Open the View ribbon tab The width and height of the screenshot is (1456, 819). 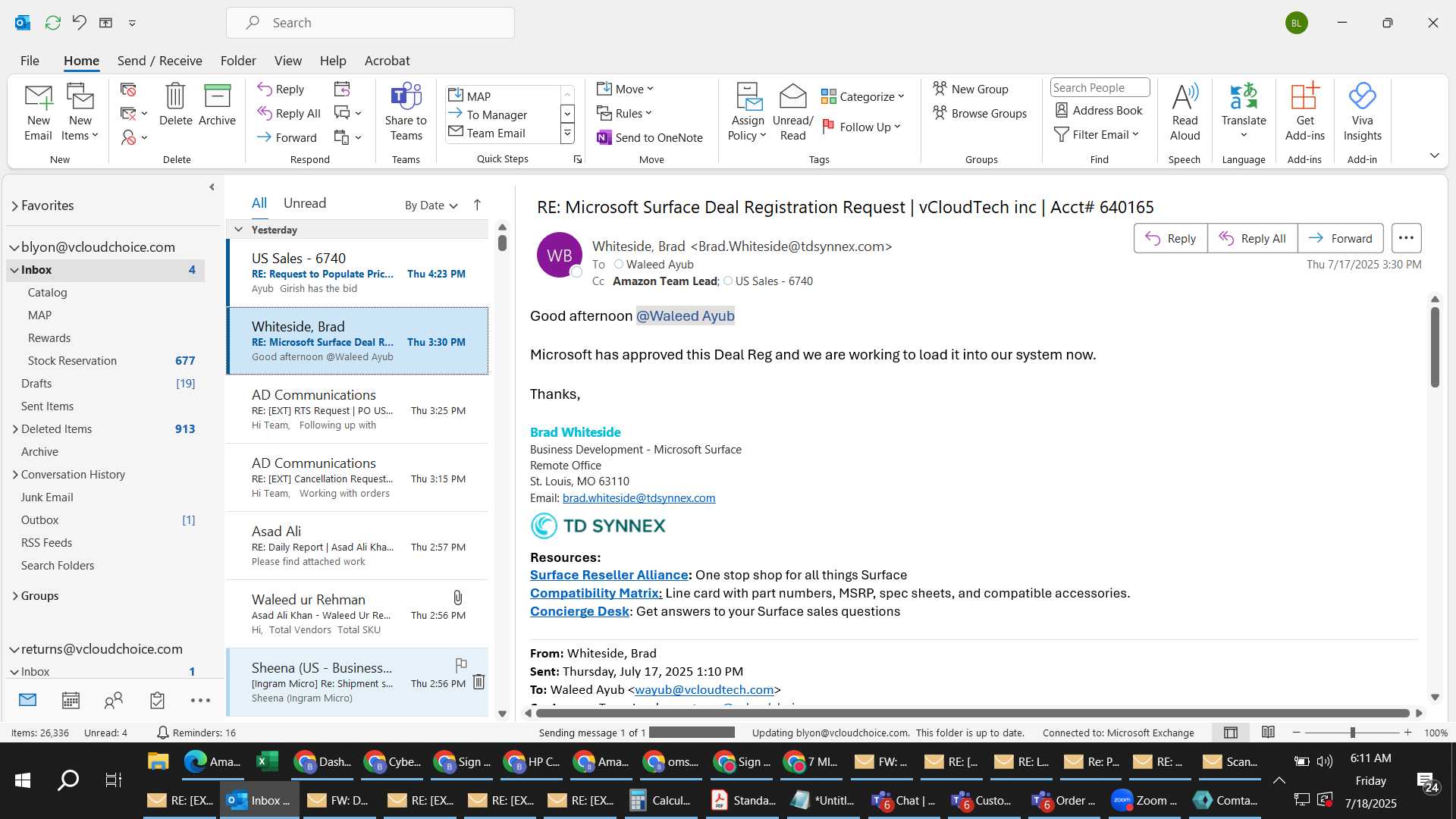coord(287,61)
